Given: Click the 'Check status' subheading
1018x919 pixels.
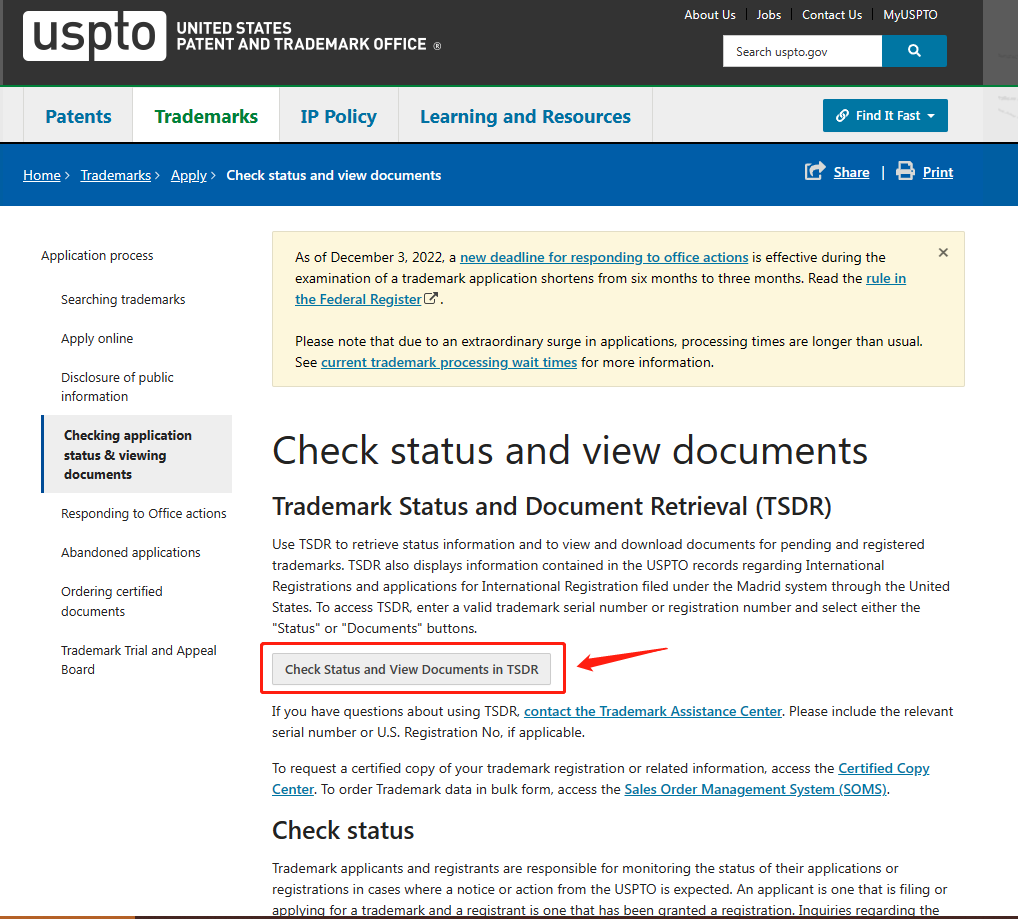Looking at the screenshot, I should pyautogui.click(x=343, y=831).
